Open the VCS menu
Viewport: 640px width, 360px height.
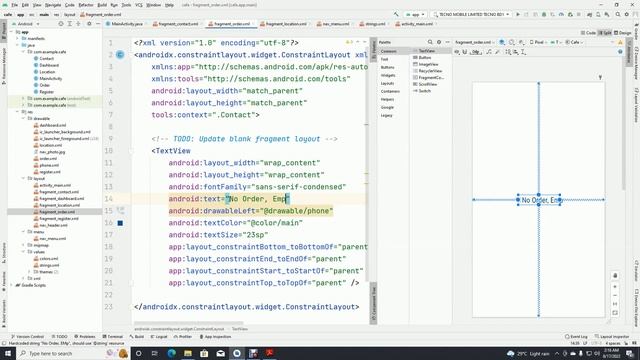[x=139, y=5]
